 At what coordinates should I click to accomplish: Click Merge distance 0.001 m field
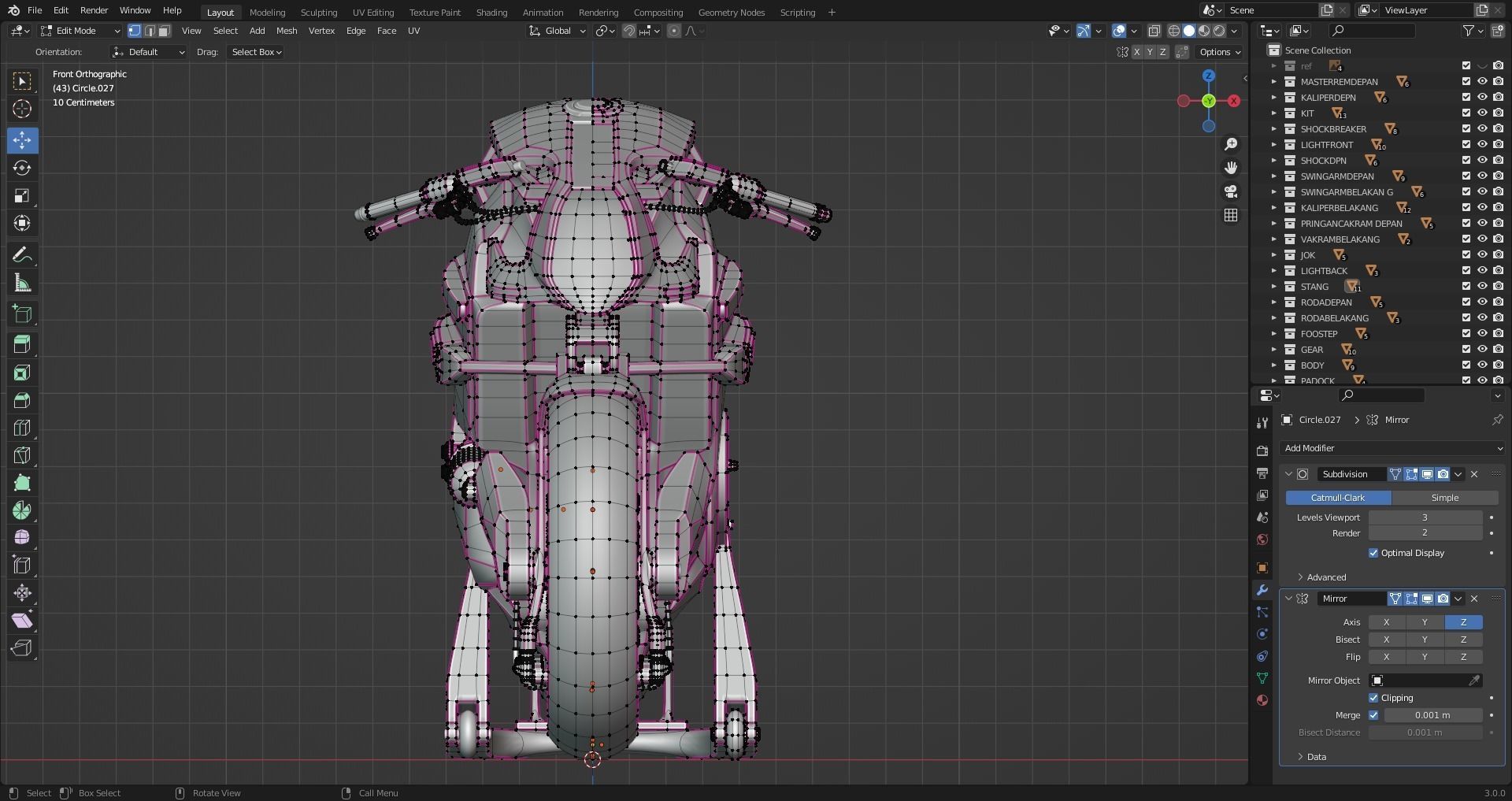[x=1433, y=715]
